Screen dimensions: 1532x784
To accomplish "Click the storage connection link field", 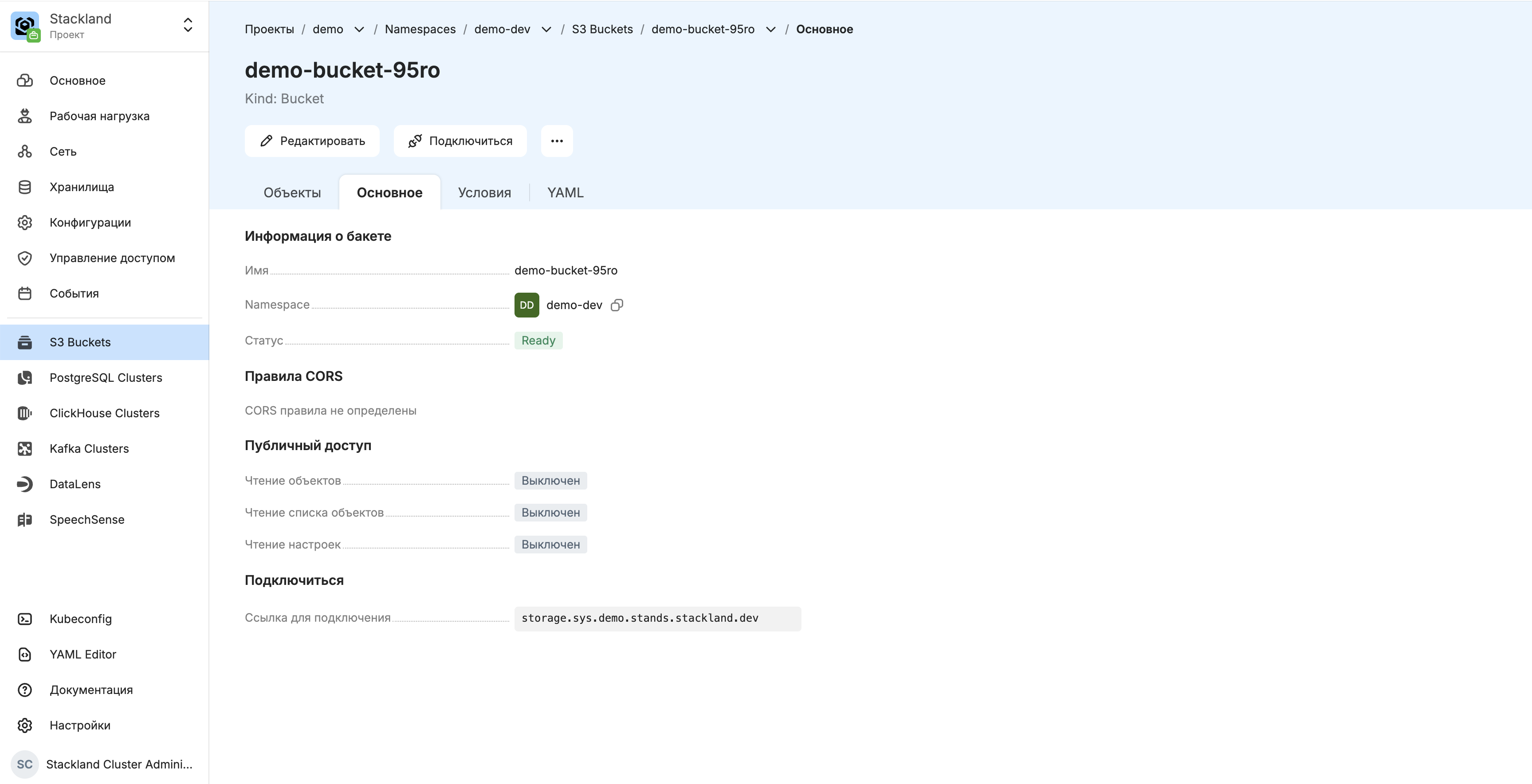I will pyautogui.click(x=657, y=619).
